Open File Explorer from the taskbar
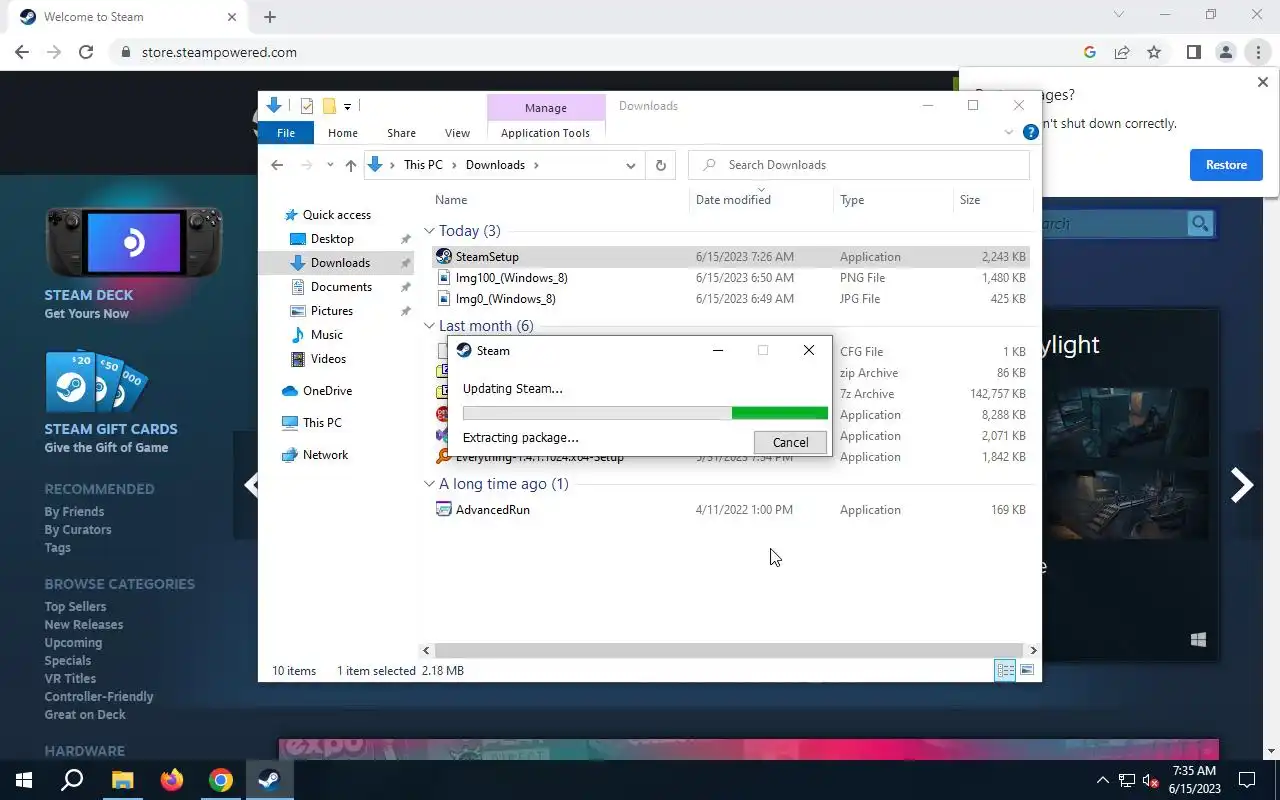Viewport: 1280px width, 800px height. click(122, 780)
